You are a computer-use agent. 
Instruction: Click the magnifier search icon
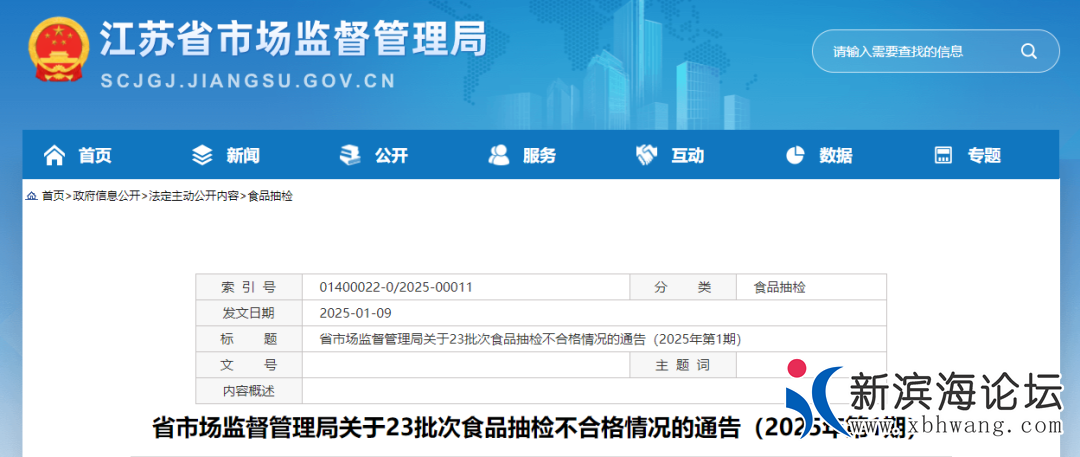pos(1028,52)
